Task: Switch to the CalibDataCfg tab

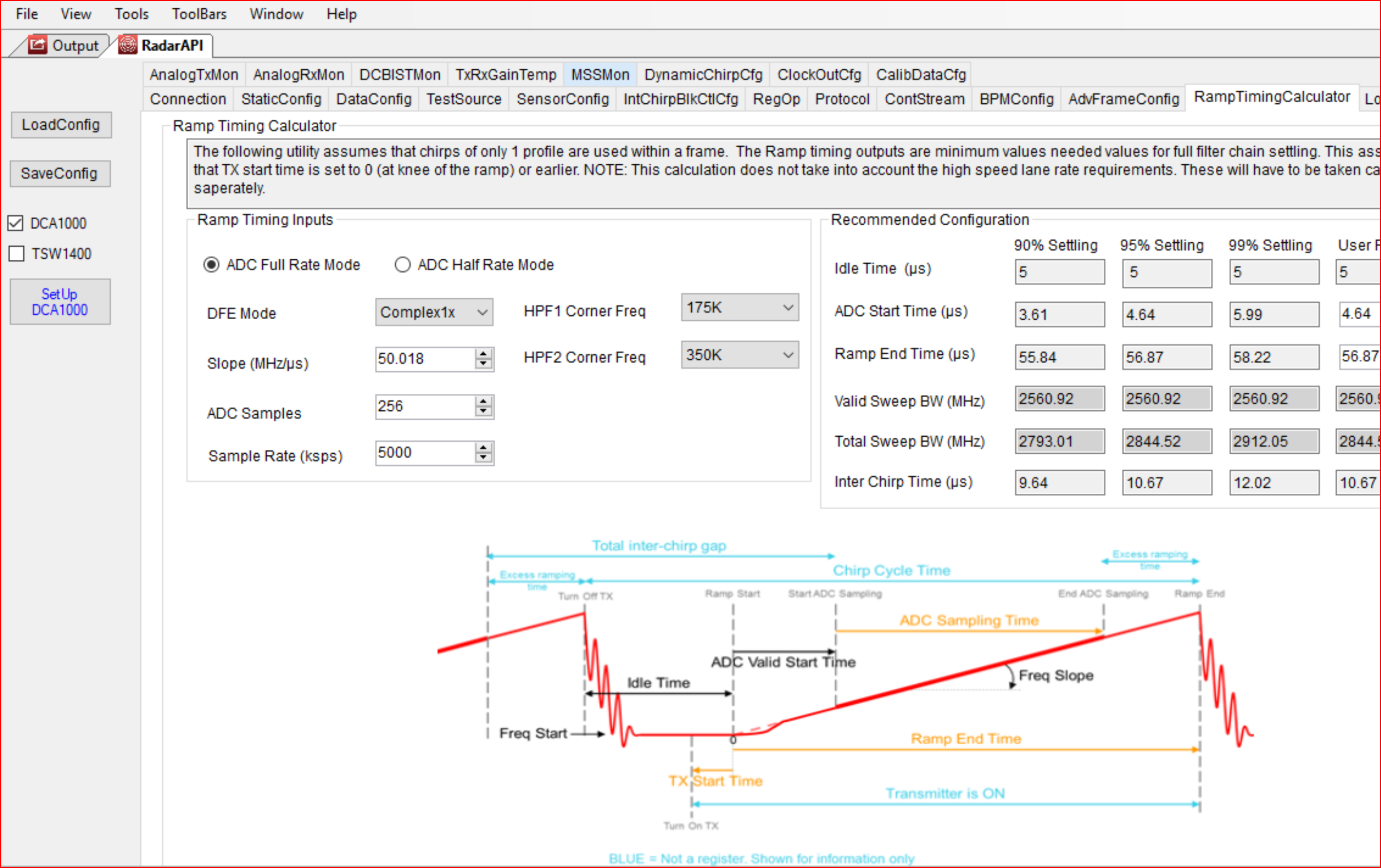Action: [x=921, y=75]
